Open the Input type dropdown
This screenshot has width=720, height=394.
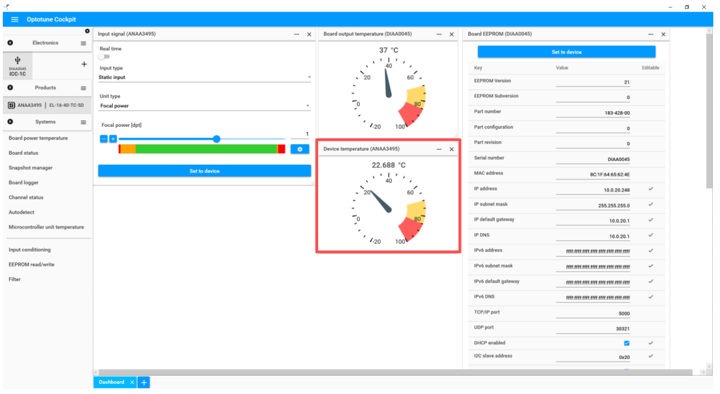click(x=205, y=77)
